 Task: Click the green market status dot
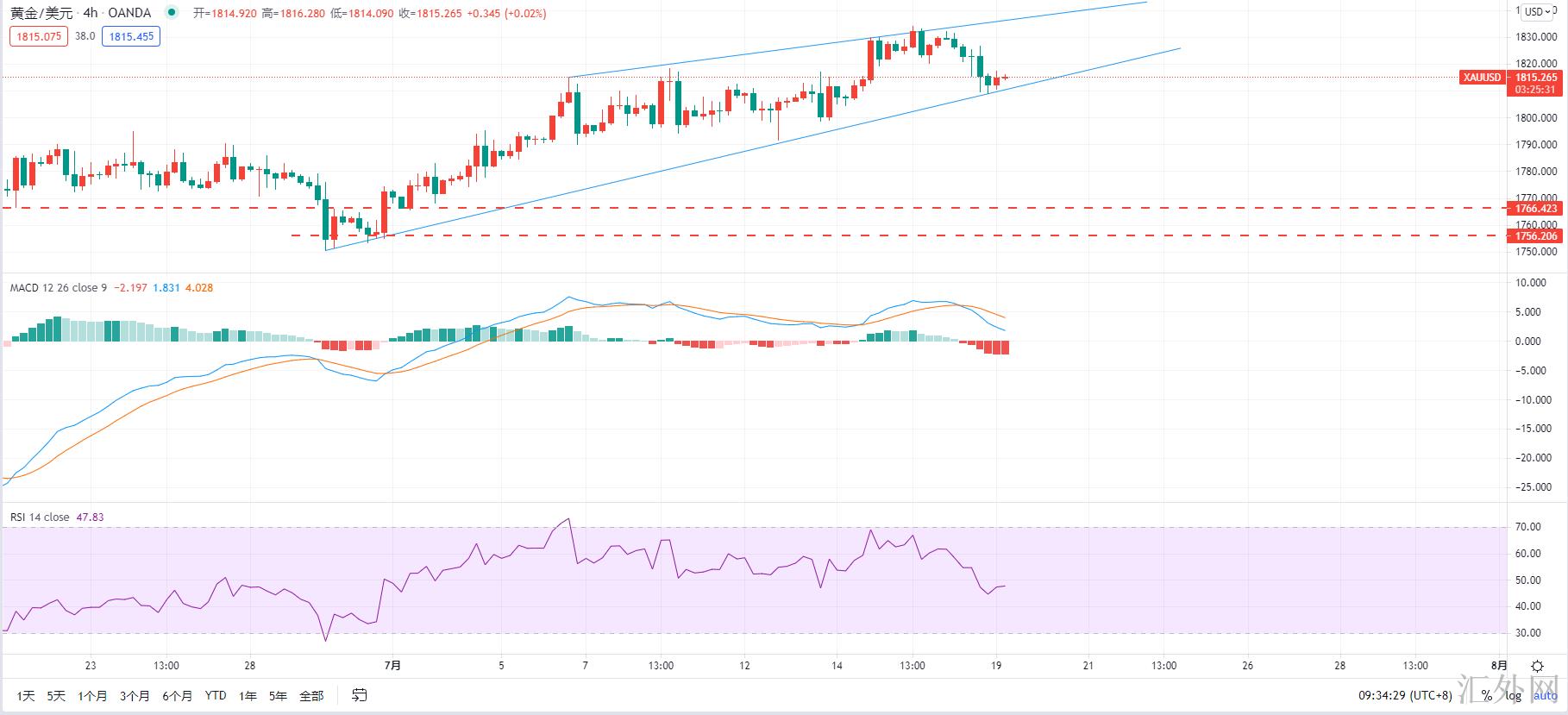pyautogui.click(x=172, y=13)
